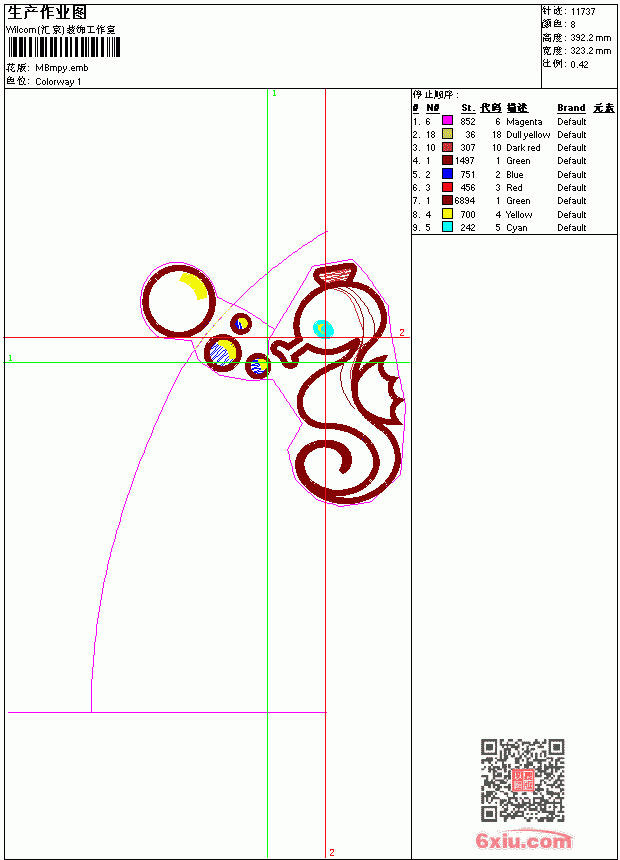Screen dimensions: 620x860
Task: Click the Brand column header
Action: point(571,108)
